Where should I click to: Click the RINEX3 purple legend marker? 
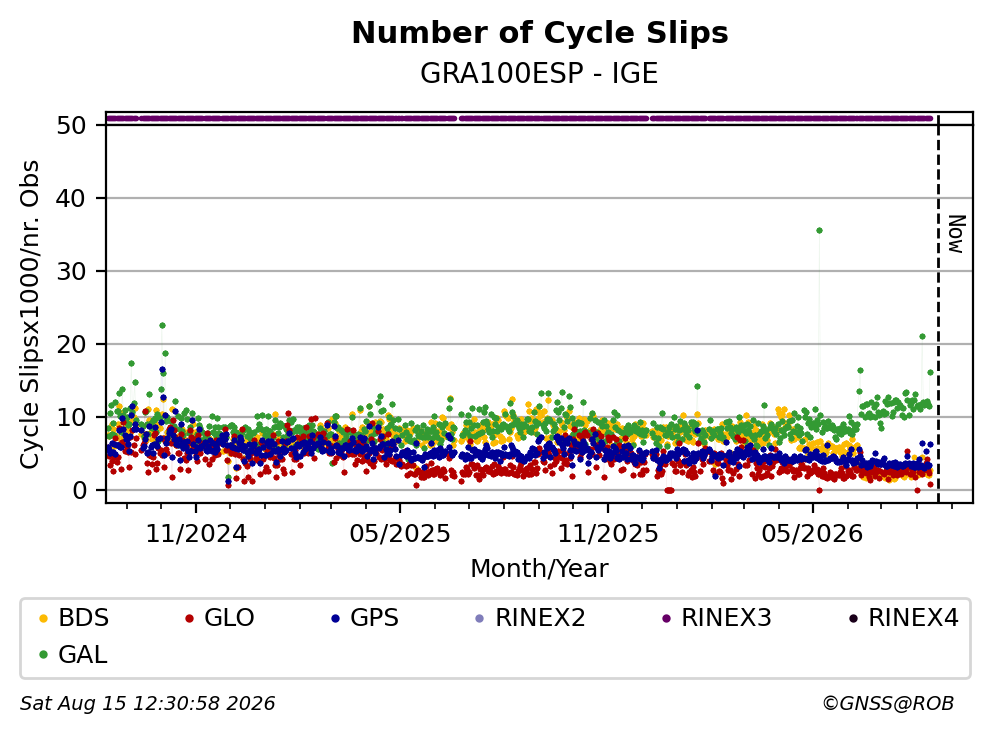[x=666, y=618]
